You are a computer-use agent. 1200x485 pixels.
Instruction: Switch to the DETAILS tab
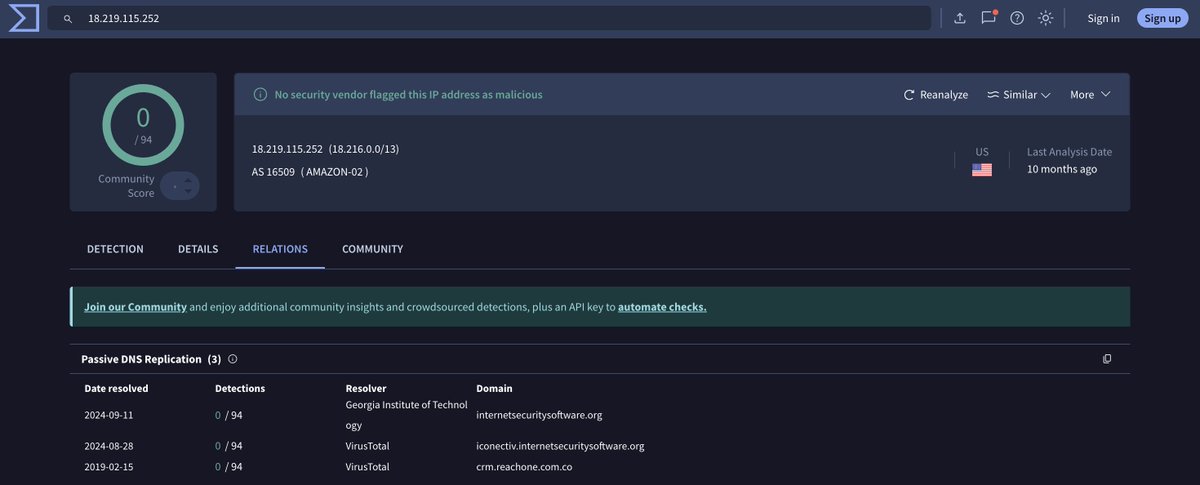click(x=198, y=249)
